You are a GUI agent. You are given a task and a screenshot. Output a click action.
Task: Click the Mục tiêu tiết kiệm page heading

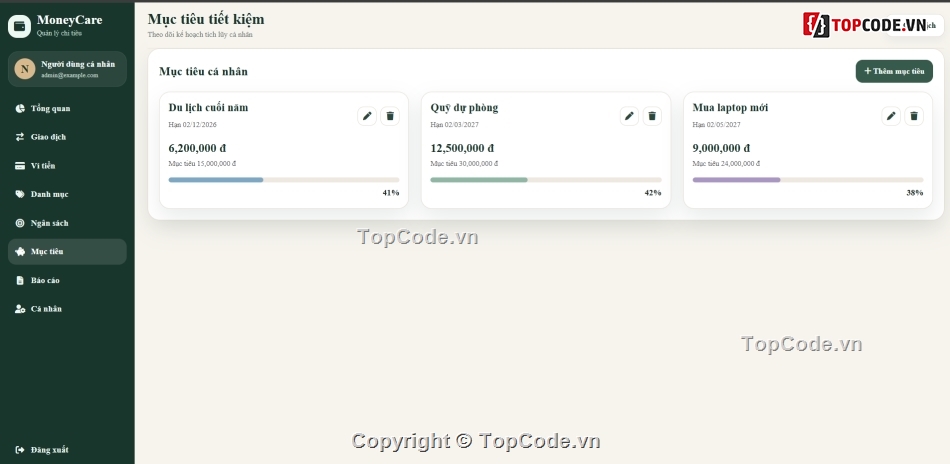pos(206,19)
